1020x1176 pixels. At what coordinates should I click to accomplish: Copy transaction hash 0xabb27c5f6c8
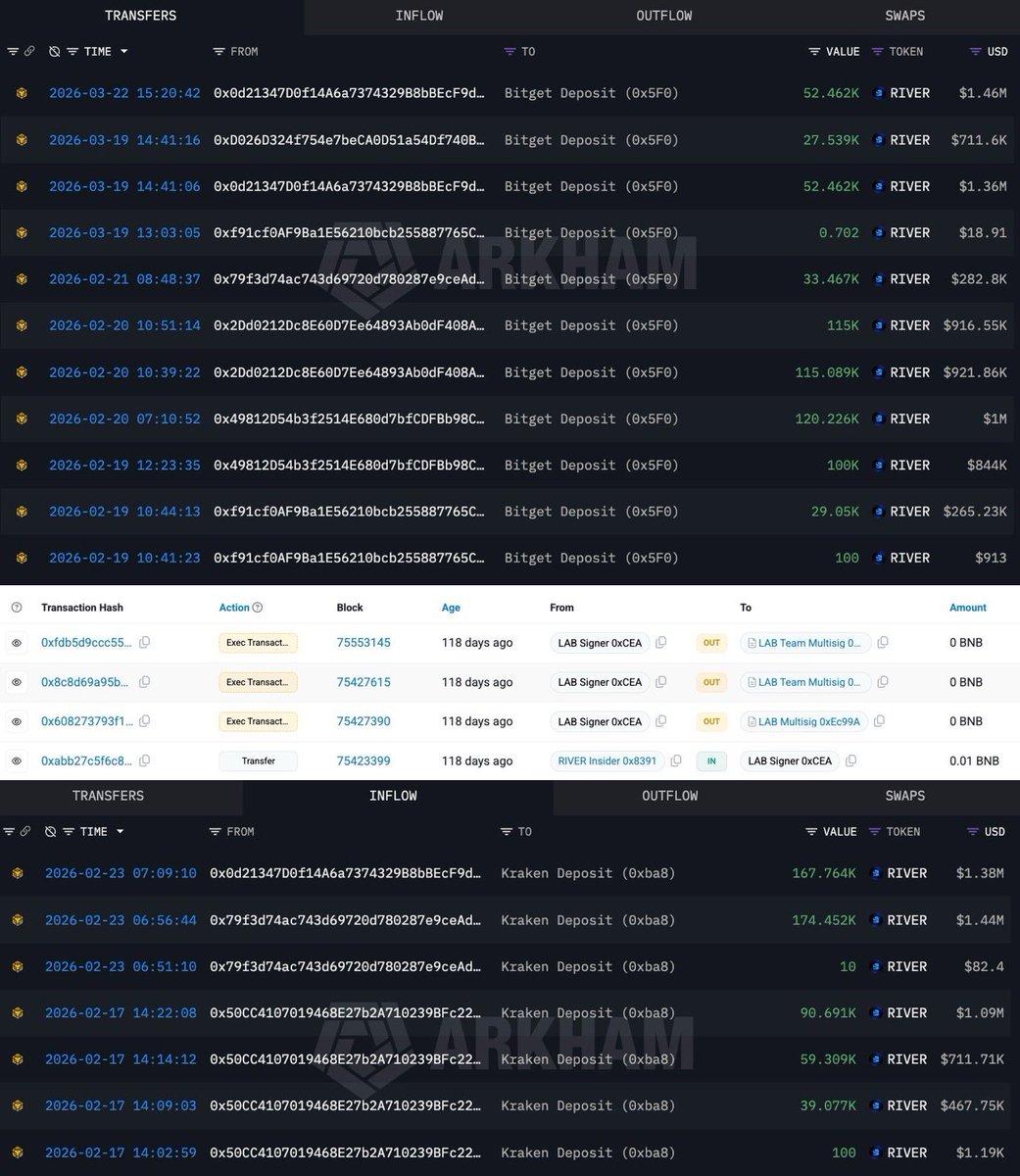144,760
